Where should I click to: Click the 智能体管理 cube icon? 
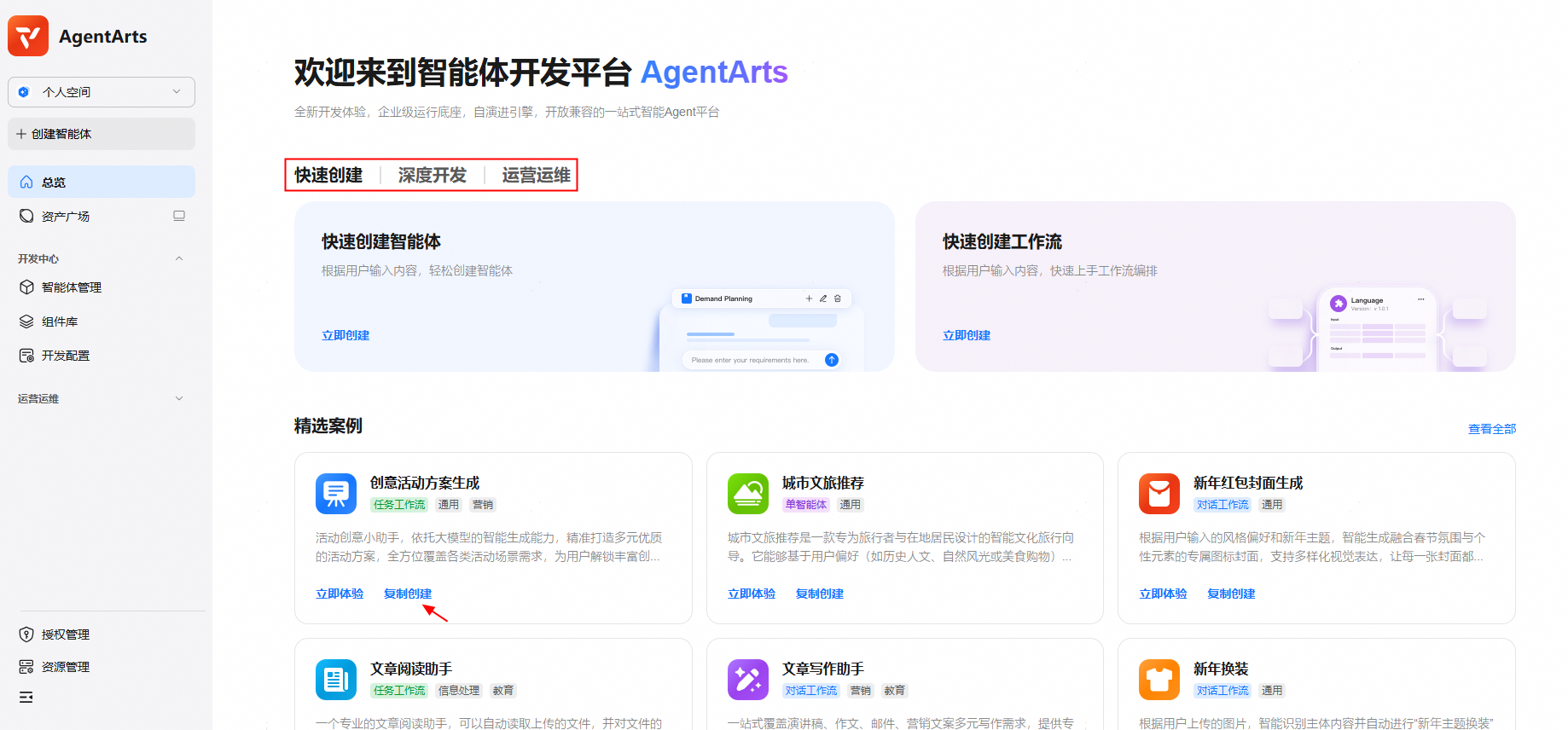click(26, 287)
